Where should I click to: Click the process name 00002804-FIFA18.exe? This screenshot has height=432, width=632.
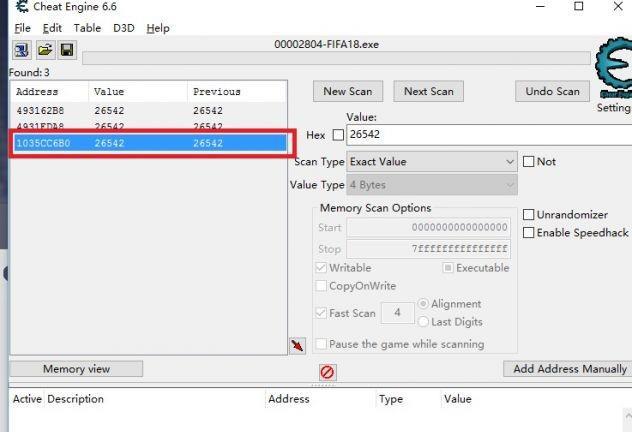(x=326, y=44)
